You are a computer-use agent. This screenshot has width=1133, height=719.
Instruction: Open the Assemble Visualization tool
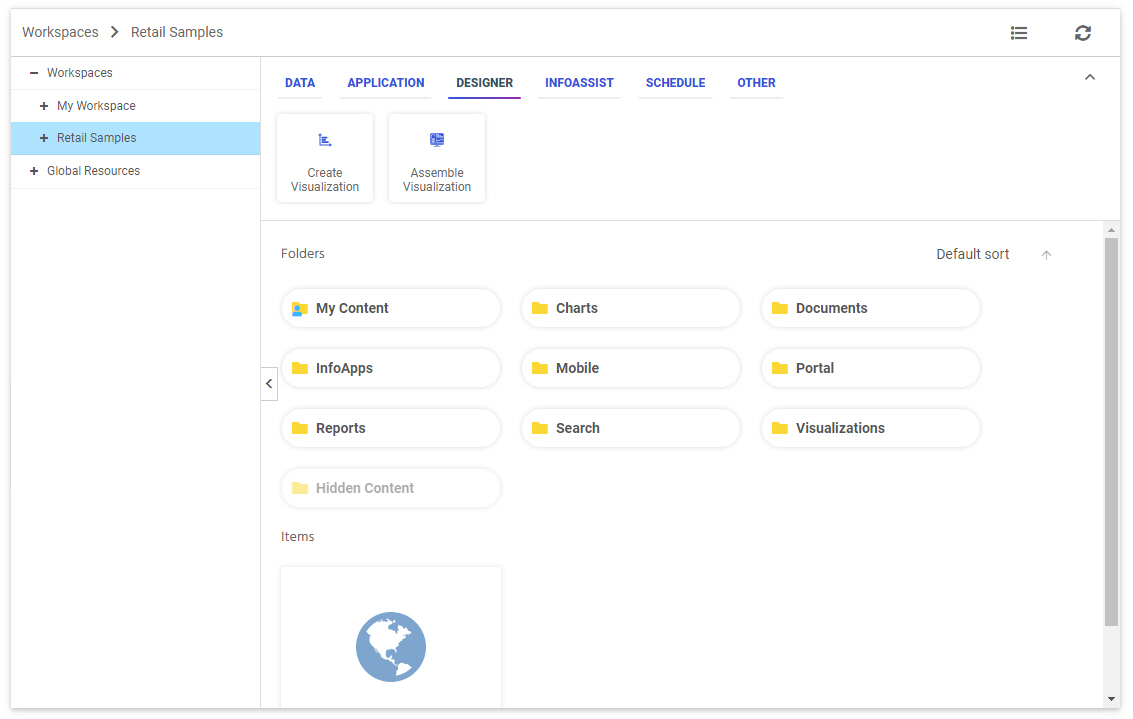(x=436, y=157)
